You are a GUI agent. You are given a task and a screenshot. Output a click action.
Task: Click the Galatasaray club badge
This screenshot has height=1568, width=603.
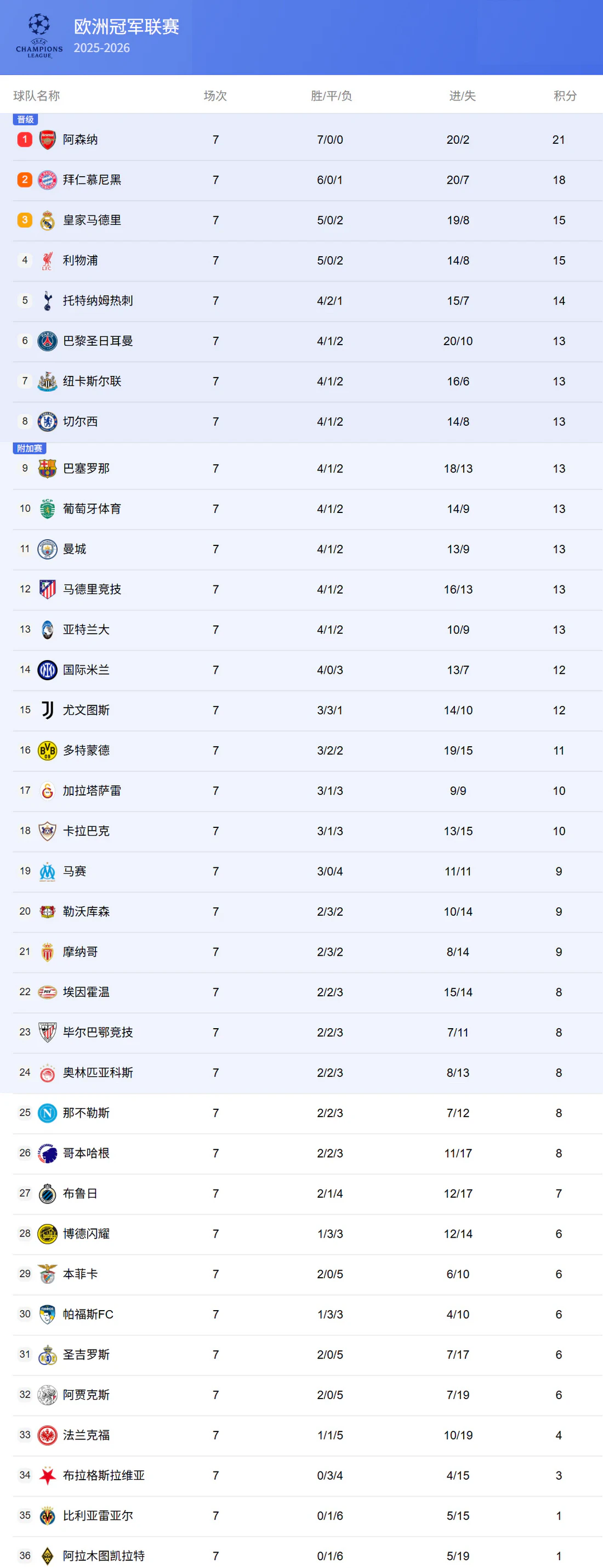[x=48, y=791]
